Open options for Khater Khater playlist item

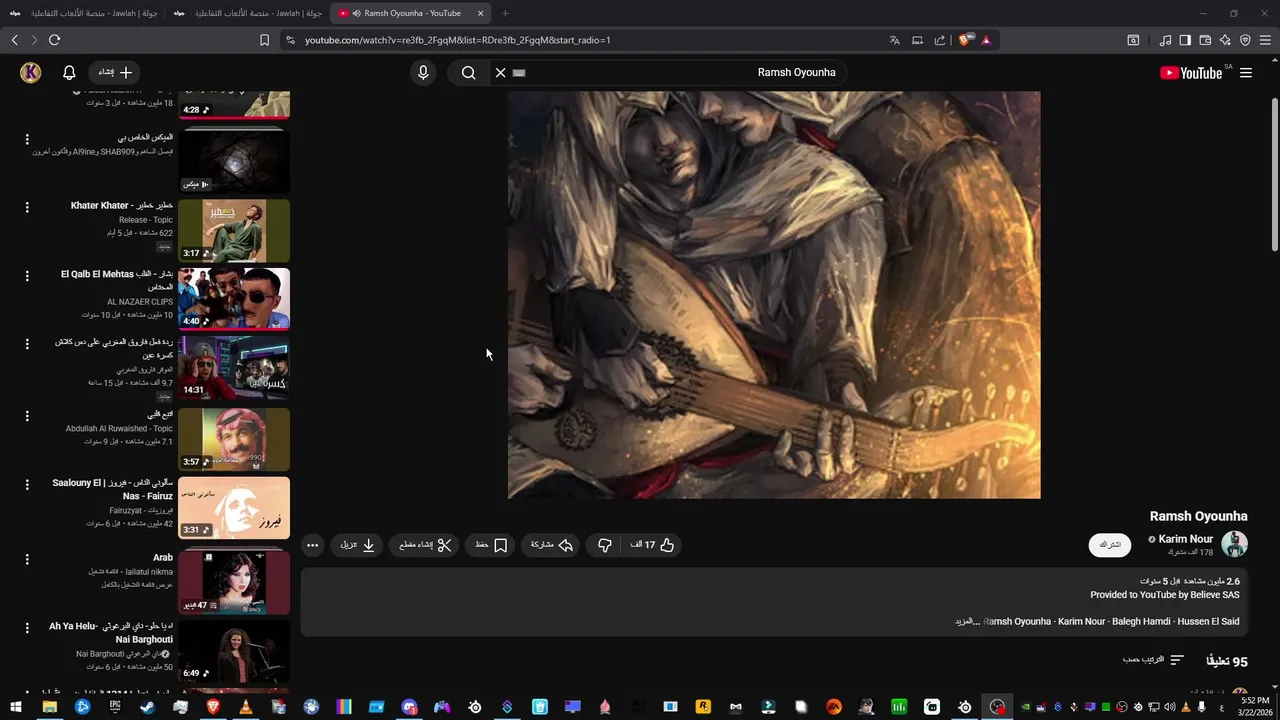tap(27, 207)
